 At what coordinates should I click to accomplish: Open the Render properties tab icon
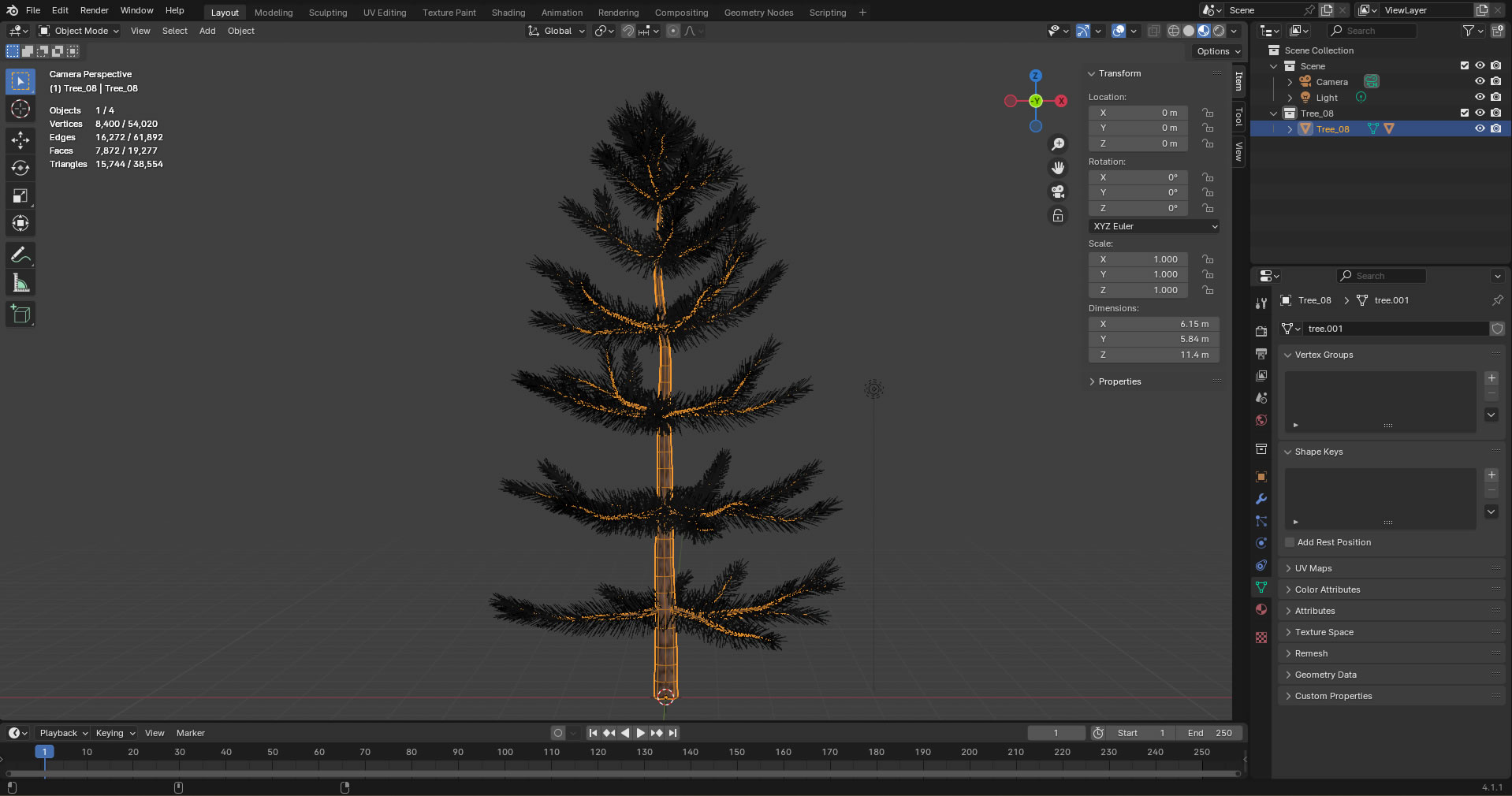coord(1261,331)
